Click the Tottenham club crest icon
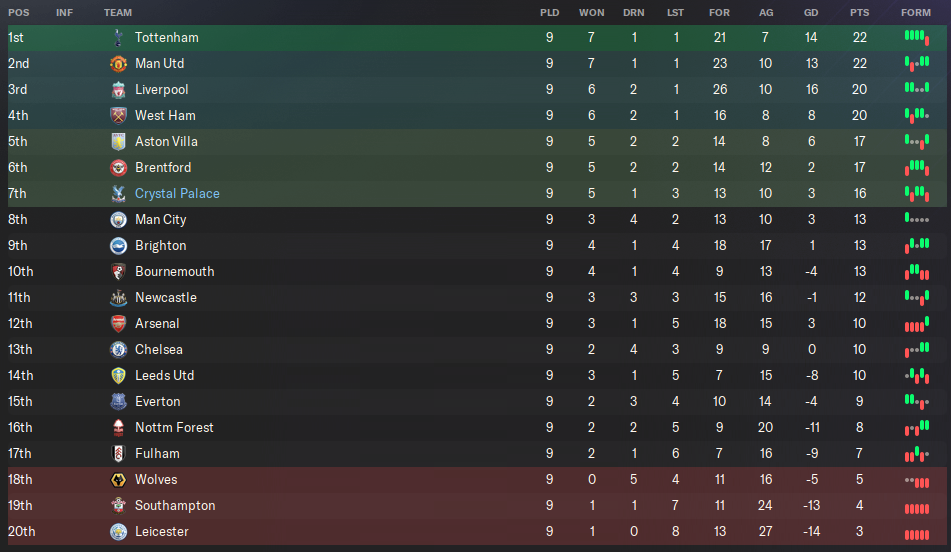 118,38
